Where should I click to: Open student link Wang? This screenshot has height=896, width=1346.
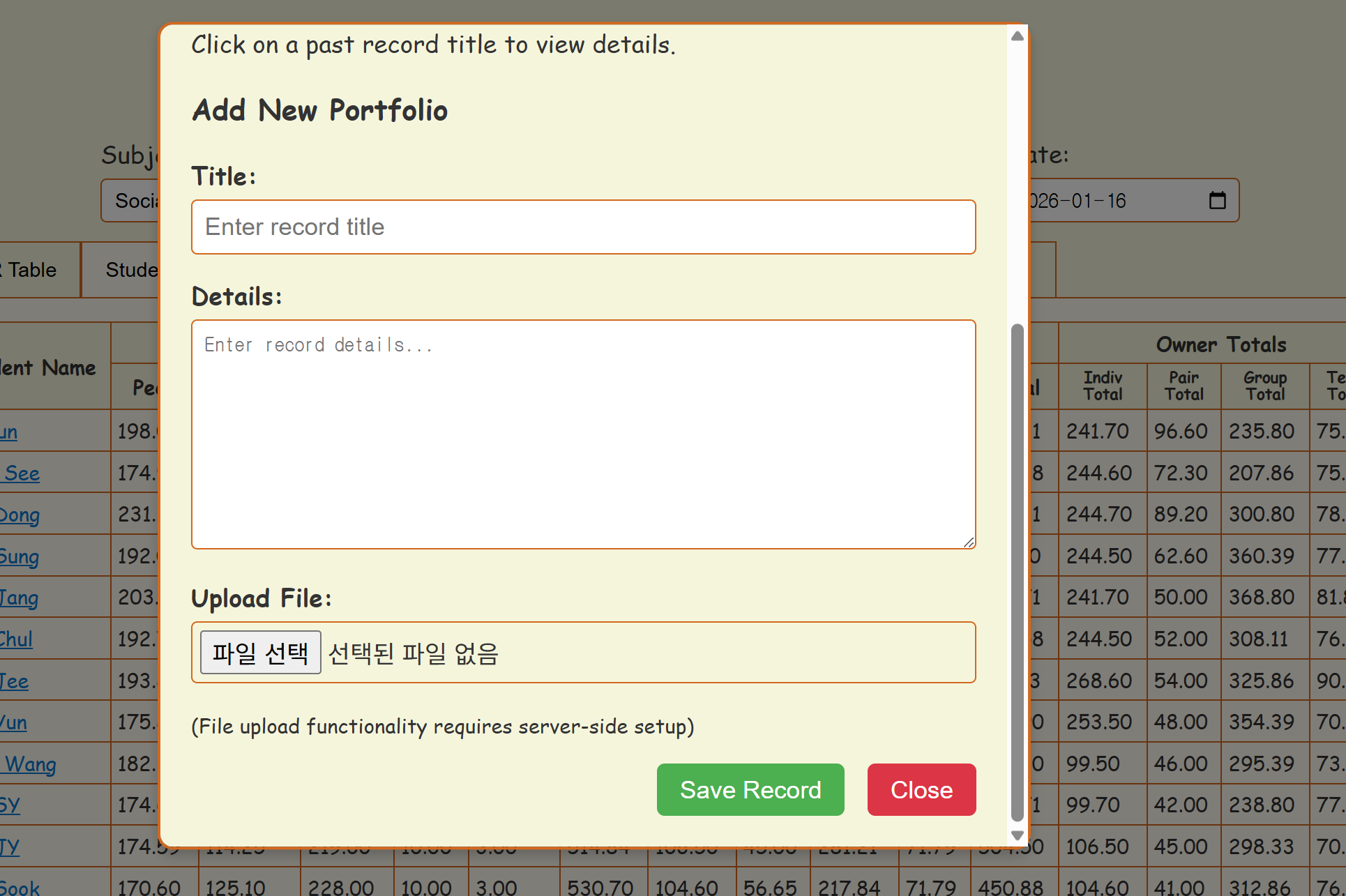click(x=31, y=764)
